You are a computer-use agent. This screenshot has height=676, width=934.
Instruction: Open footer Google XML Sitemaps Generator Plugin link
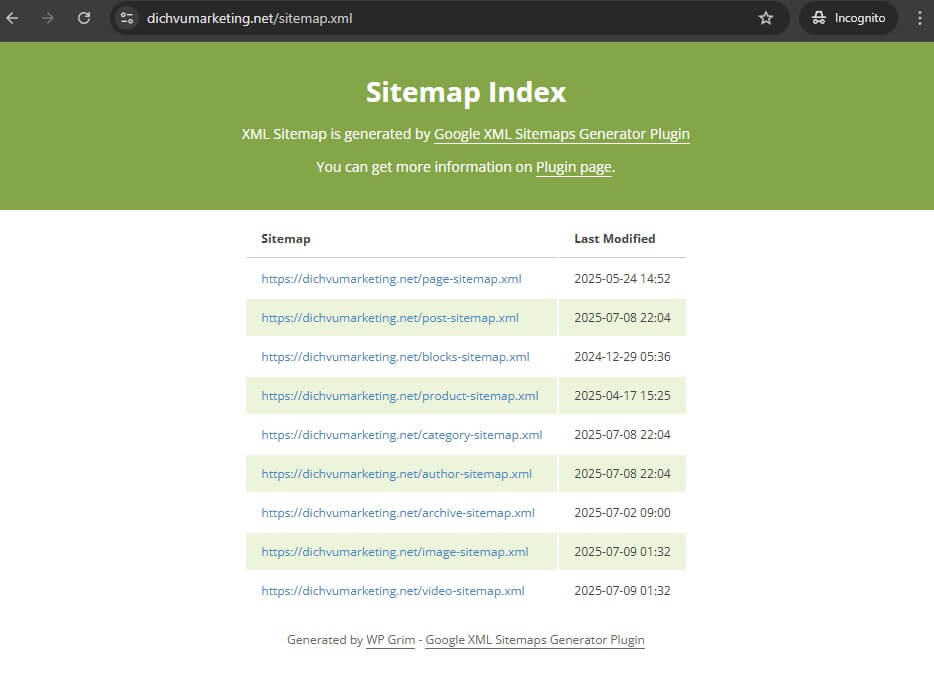coord(535,640)
